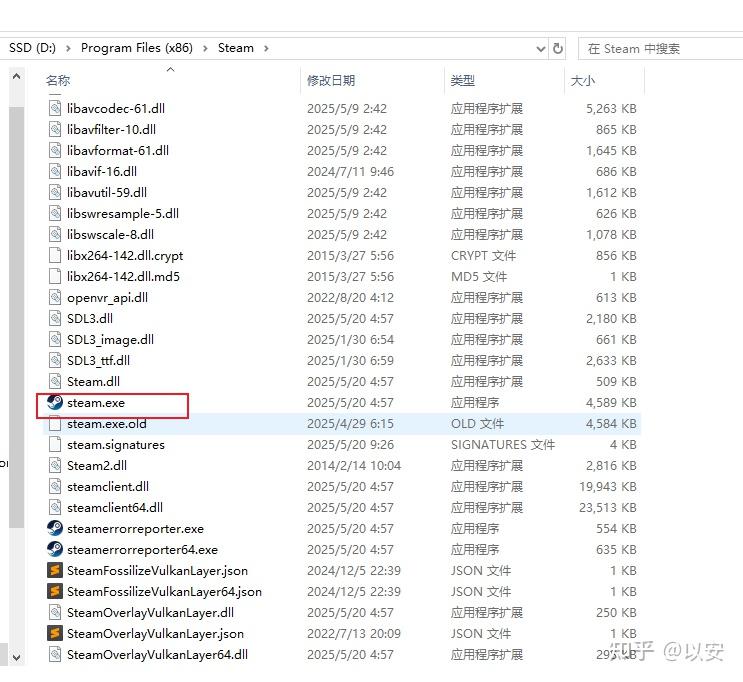Click the libavif-16.dll file icon
This screenshot has height=682, width=743.
[55, 172]
